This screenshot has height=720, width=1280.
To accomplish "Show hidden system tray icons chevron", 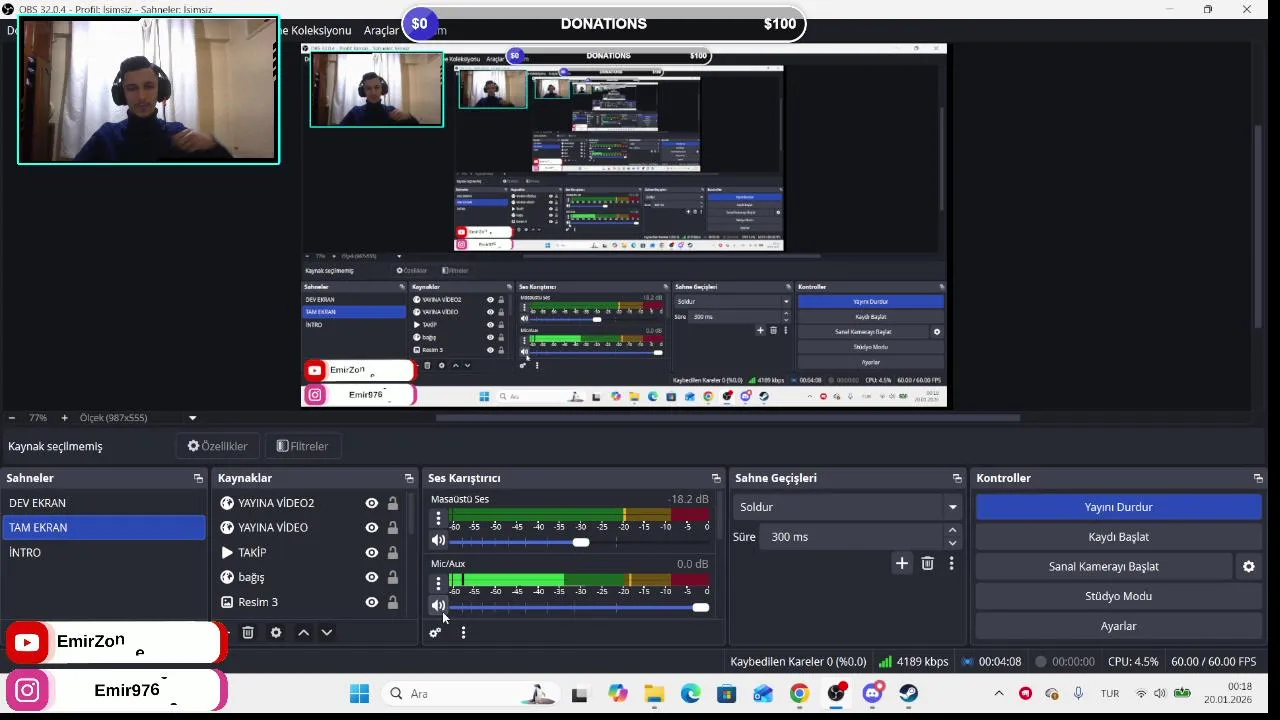I will (x=998, y=693).
